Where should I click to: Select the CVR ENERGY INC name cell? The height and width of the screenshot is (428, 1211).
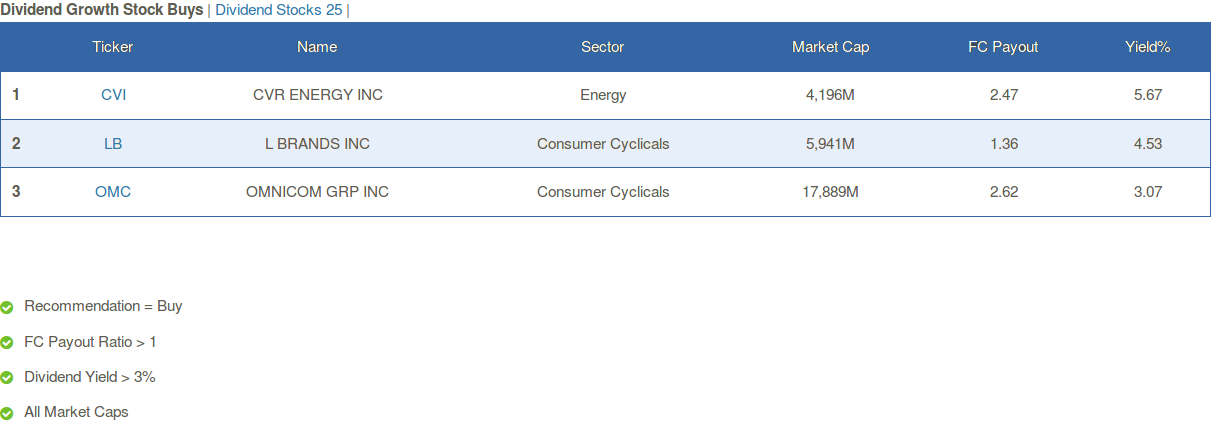coord(318,95)
